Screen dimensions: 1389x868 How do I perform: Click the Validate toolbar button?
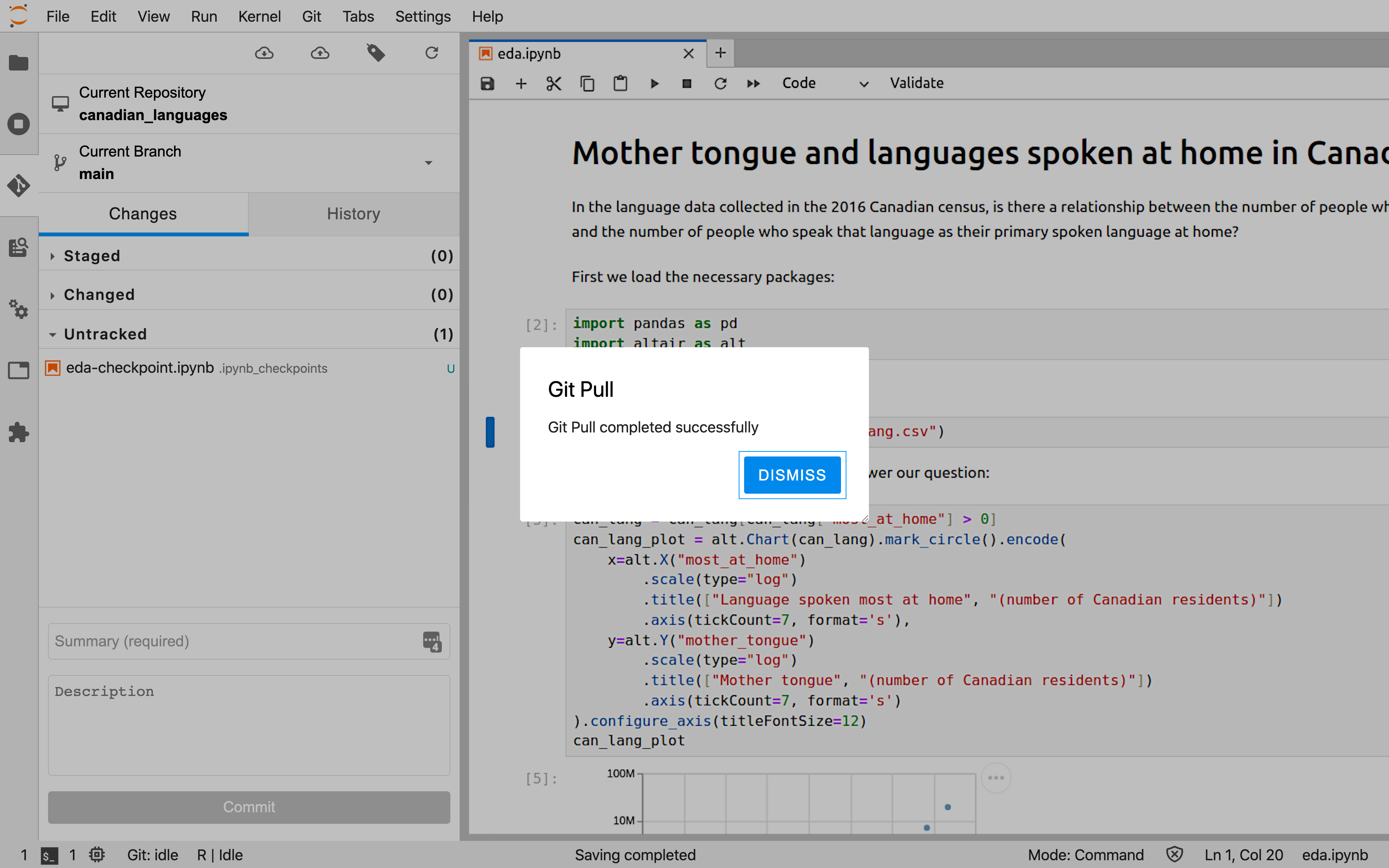pyautogui.click(x=917, y=83)
